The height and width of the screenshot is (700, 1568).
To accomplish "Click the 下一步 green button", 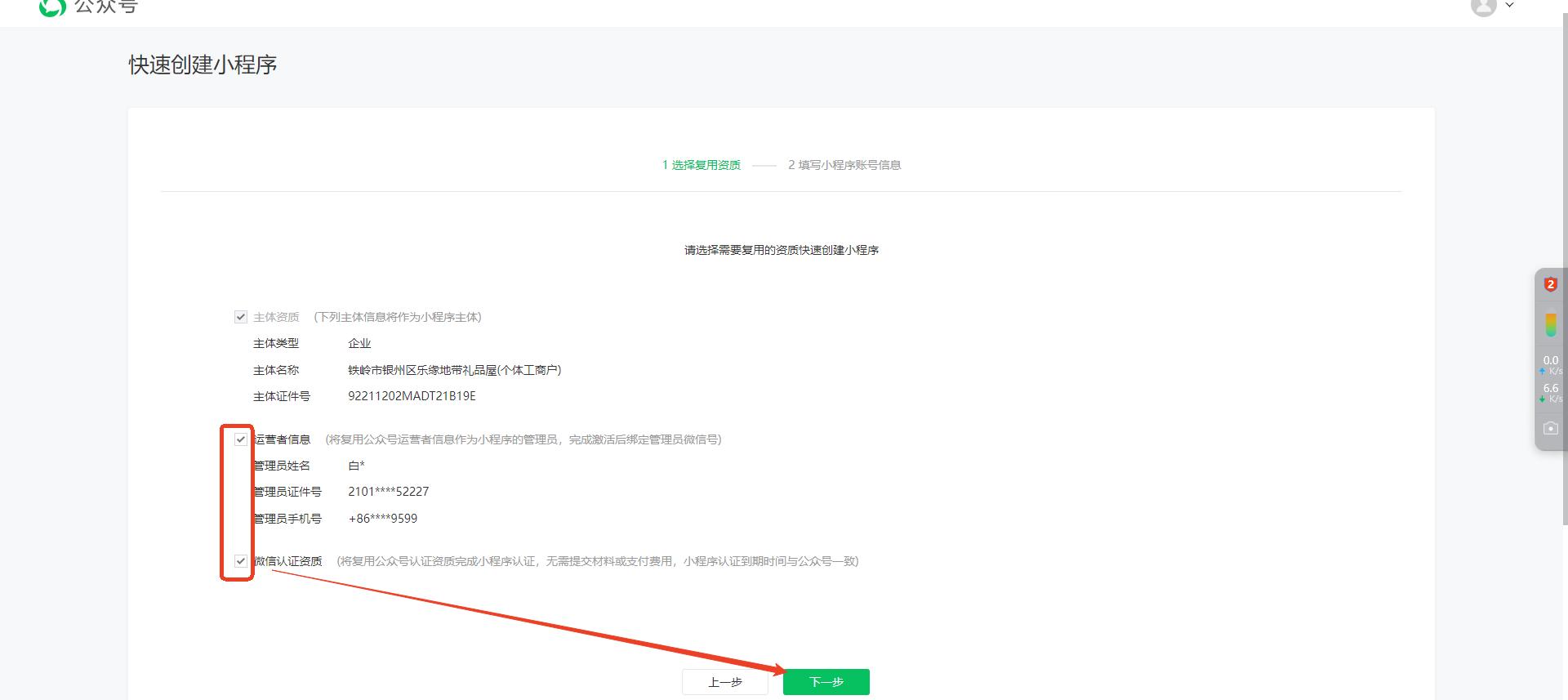I will pyautogui.click(x=826, y=682).
